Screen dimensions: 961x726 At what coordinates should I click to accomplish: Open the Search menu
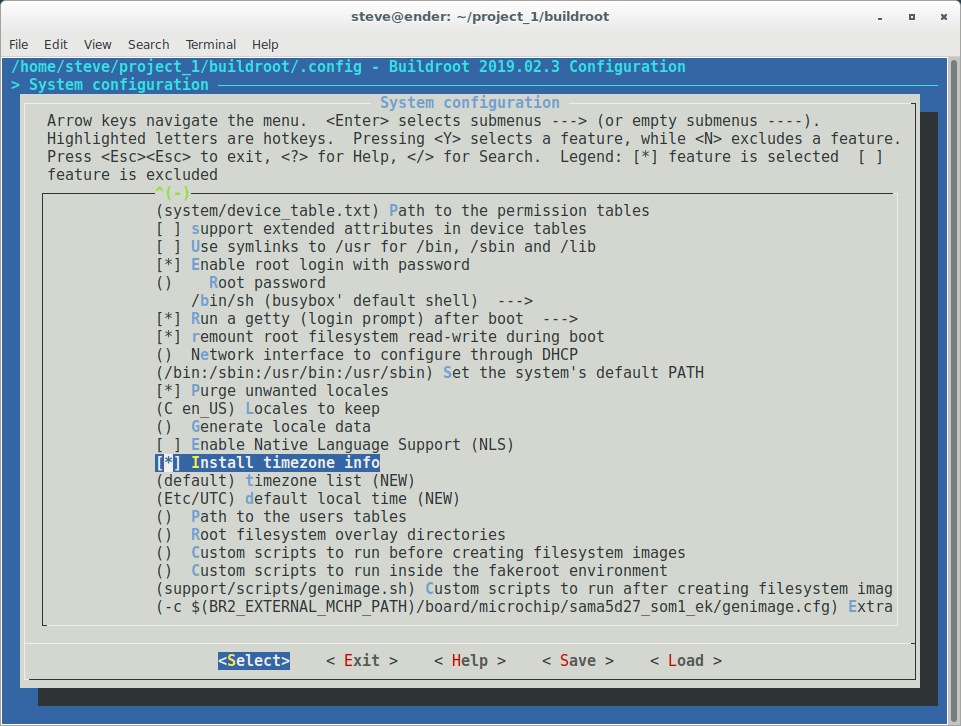tap(148, 44)
